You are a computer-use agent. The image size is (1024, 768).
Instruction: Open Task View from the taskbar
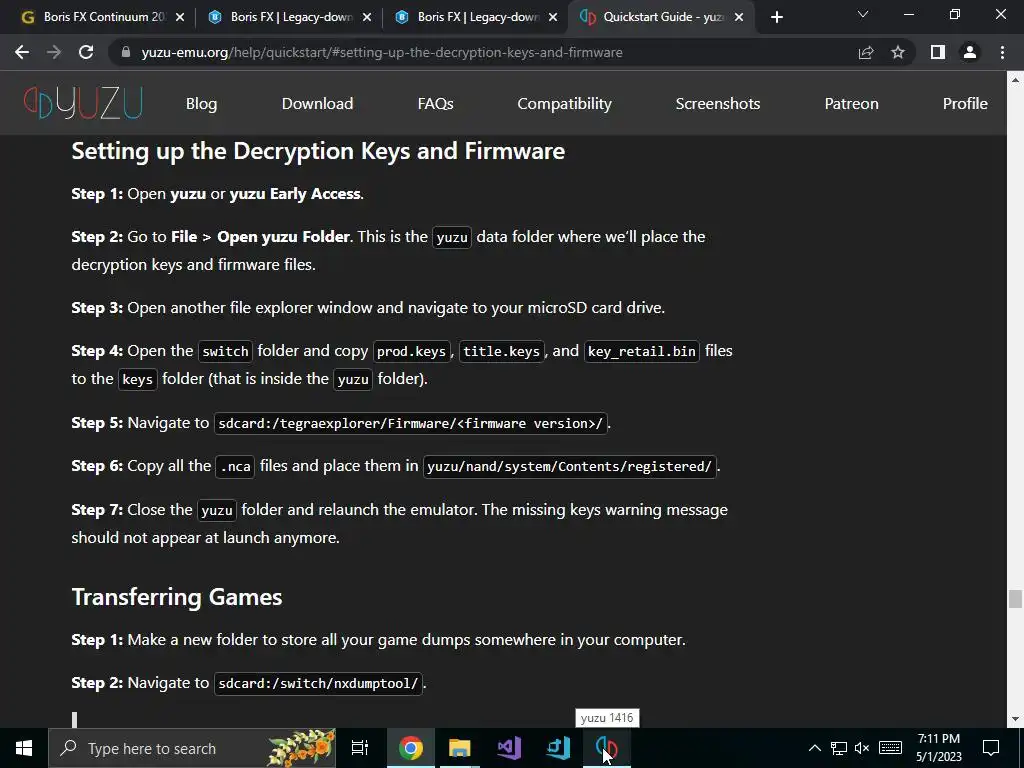pyautogui.click(x=360, y=748)
